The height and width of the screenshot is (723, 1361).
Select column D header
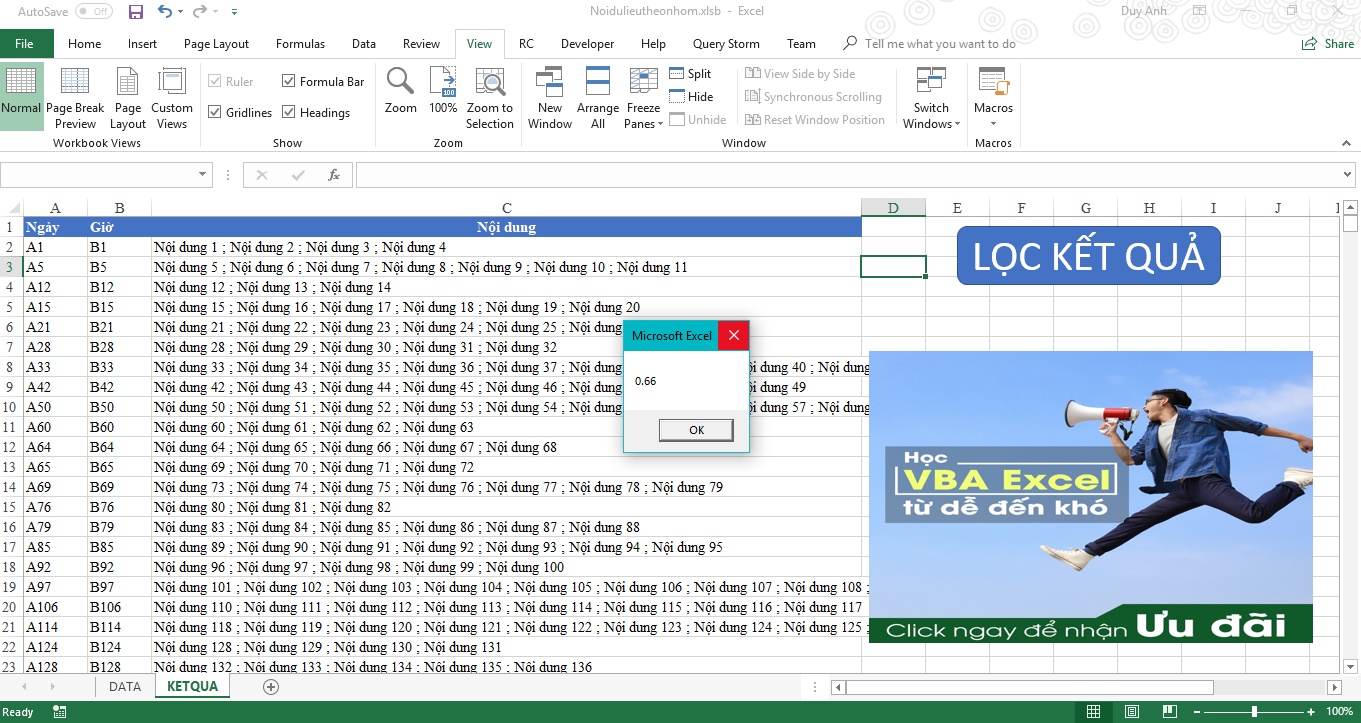pyautogui.click(x=893, y=208)
